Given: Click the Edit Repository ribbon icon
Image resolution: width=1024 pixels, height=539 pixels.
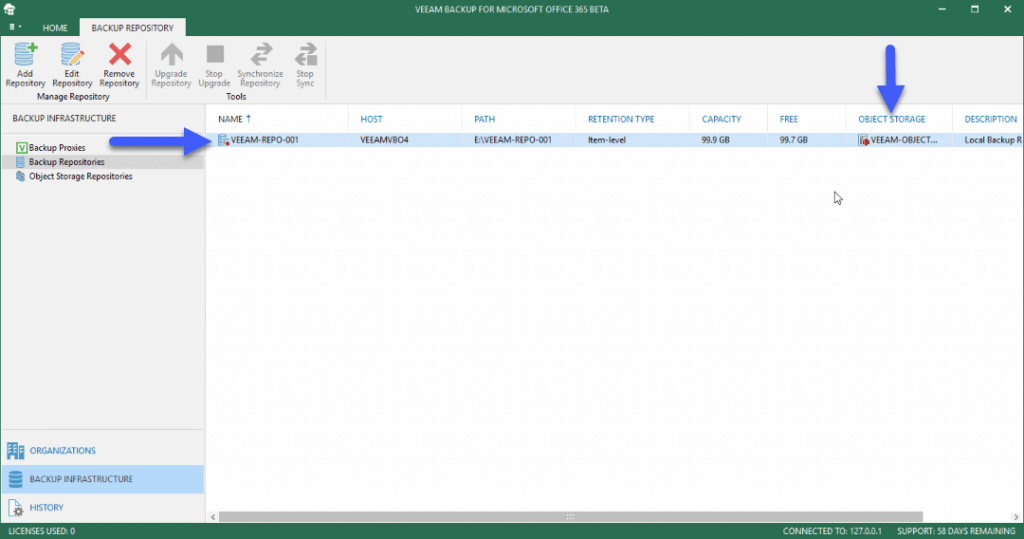Looking at the screenshot, I should click(72, 54).
